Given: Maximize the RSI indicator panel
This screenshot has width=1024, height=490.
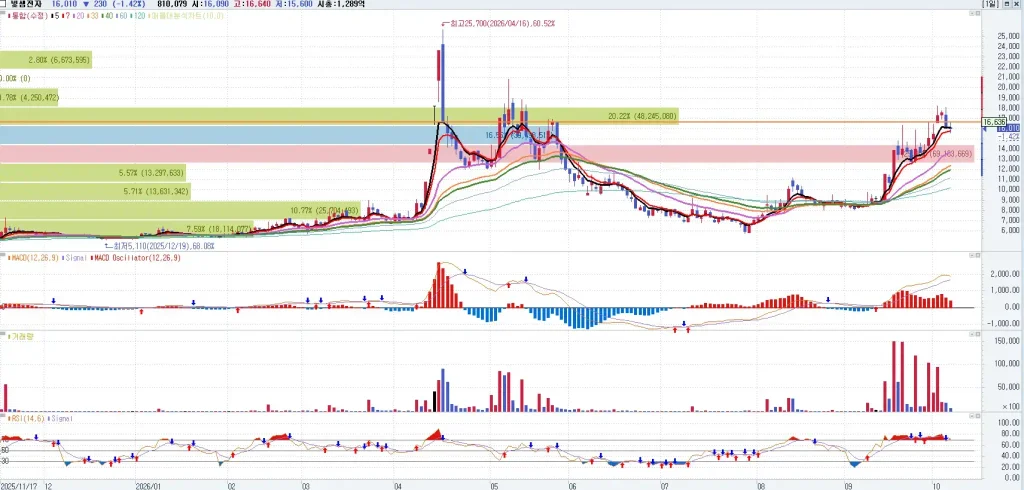Looking at the screenshot, I should [978, 416].
